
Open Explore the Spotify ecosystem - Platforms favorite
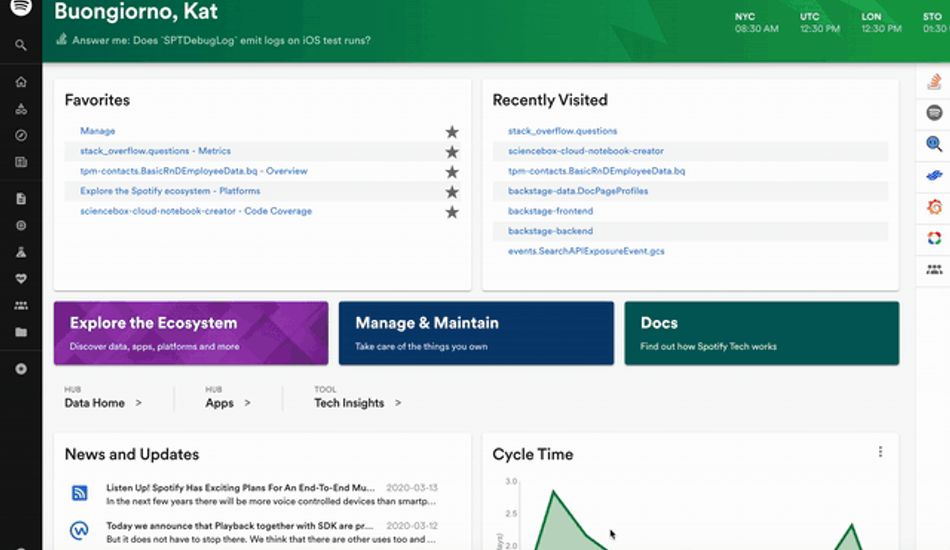[170, 191]
